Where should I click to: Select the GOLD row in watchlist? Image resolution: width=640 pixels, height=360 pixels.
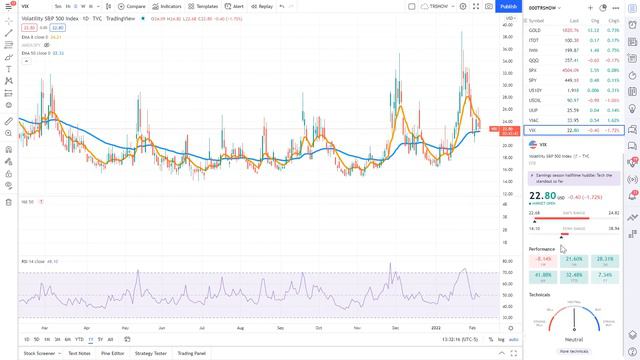tap(573, 30)
